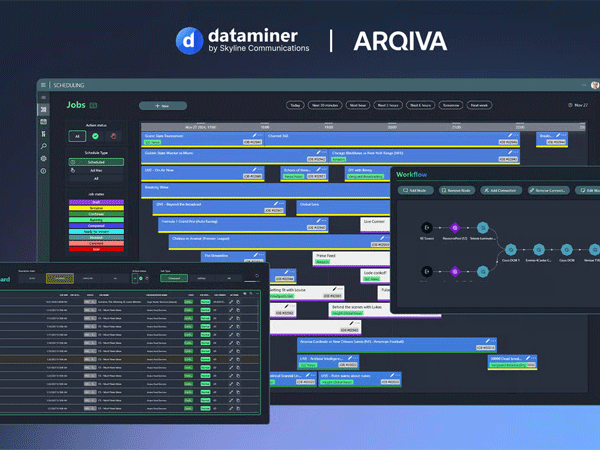Filter action status by red hand icon
This screenshot has height=450, width=600.
(x=113, y=136)
